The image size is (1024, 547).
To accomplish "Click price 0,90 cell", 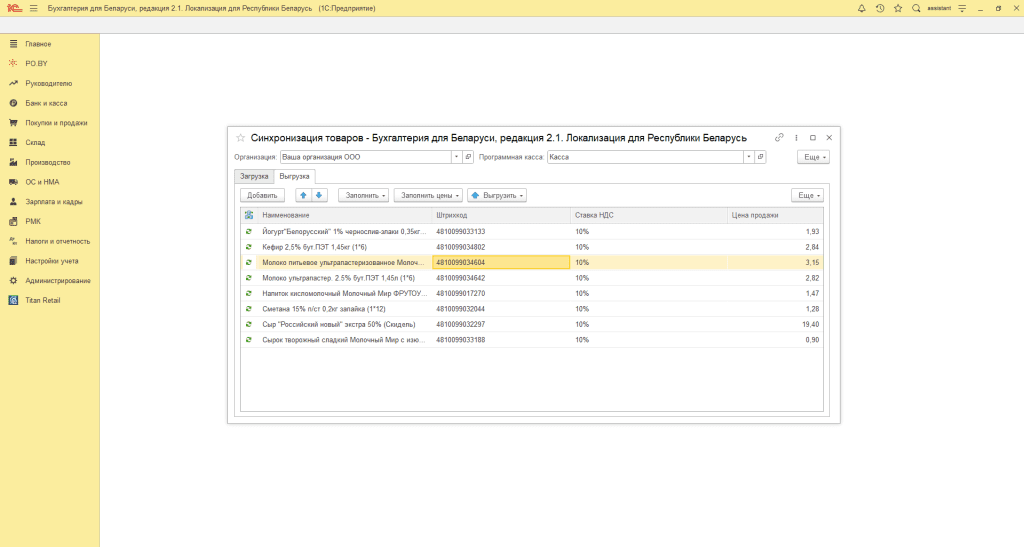I will [775, 340].
